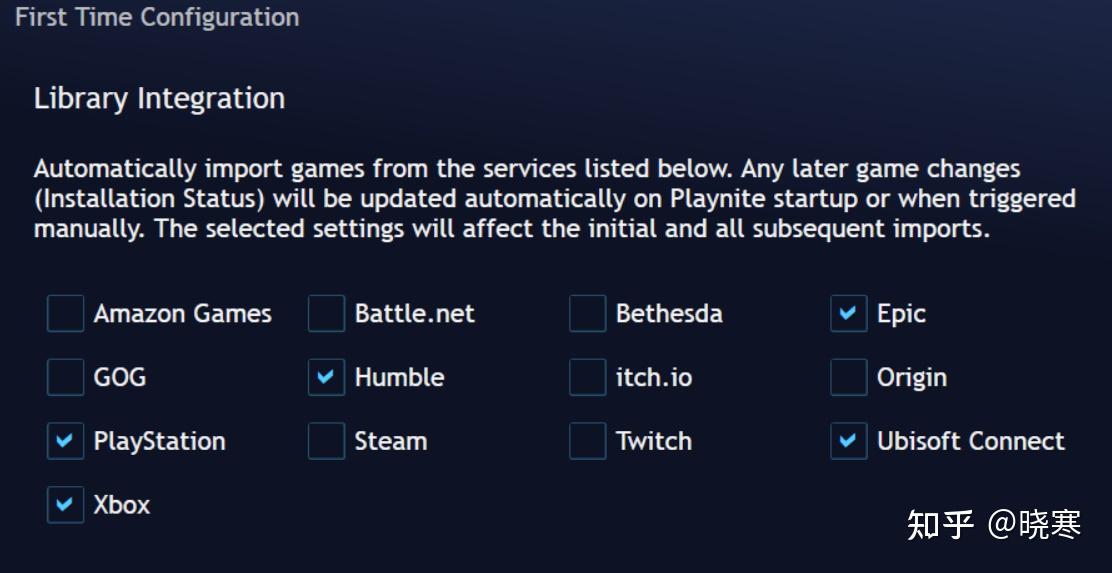Untick the Xbox checkbox

point(65,505)
